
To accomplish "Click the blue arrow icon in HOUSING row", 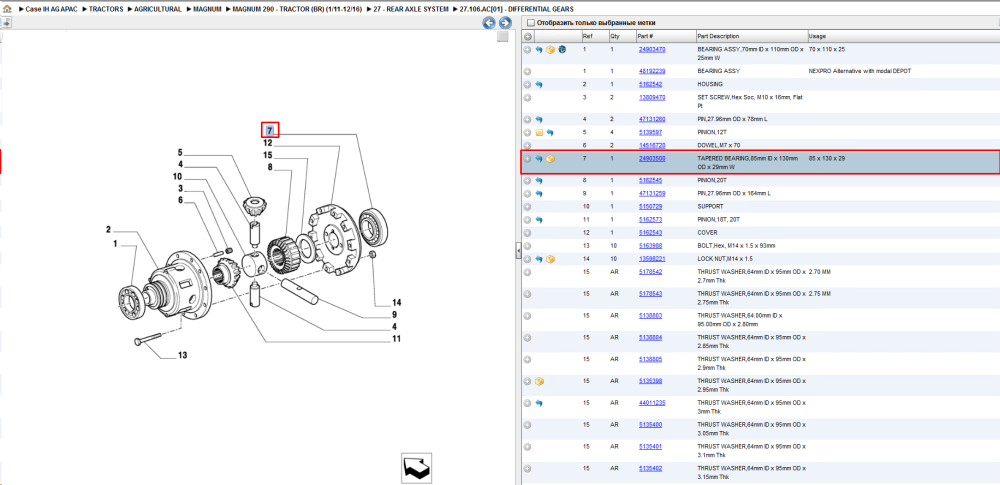I will pos(539,84).
